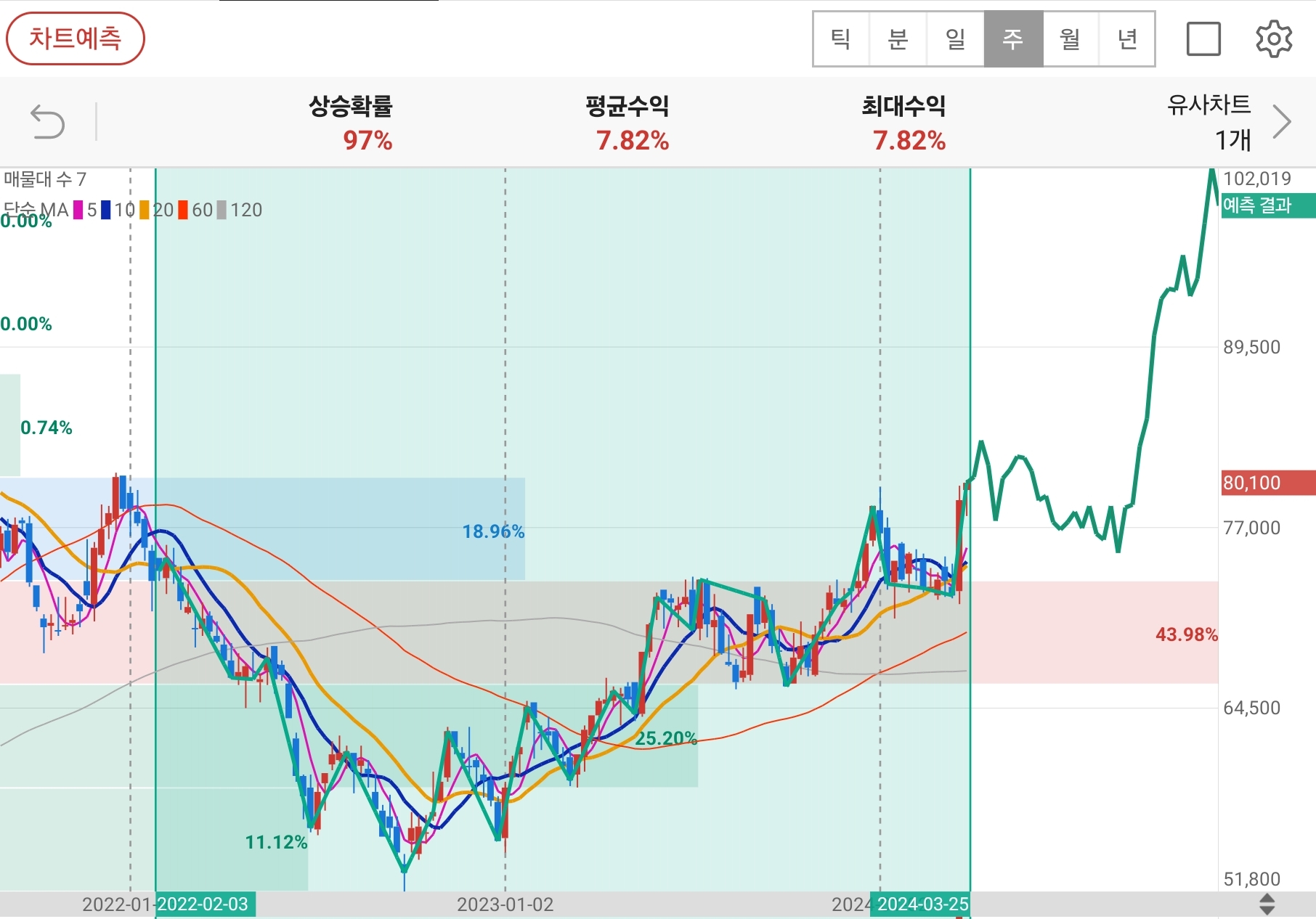Image resolution: width=1316 pixels, height=919 pixels.
Task: Tap the gray MA 120 color swatch
Action: 222,211
